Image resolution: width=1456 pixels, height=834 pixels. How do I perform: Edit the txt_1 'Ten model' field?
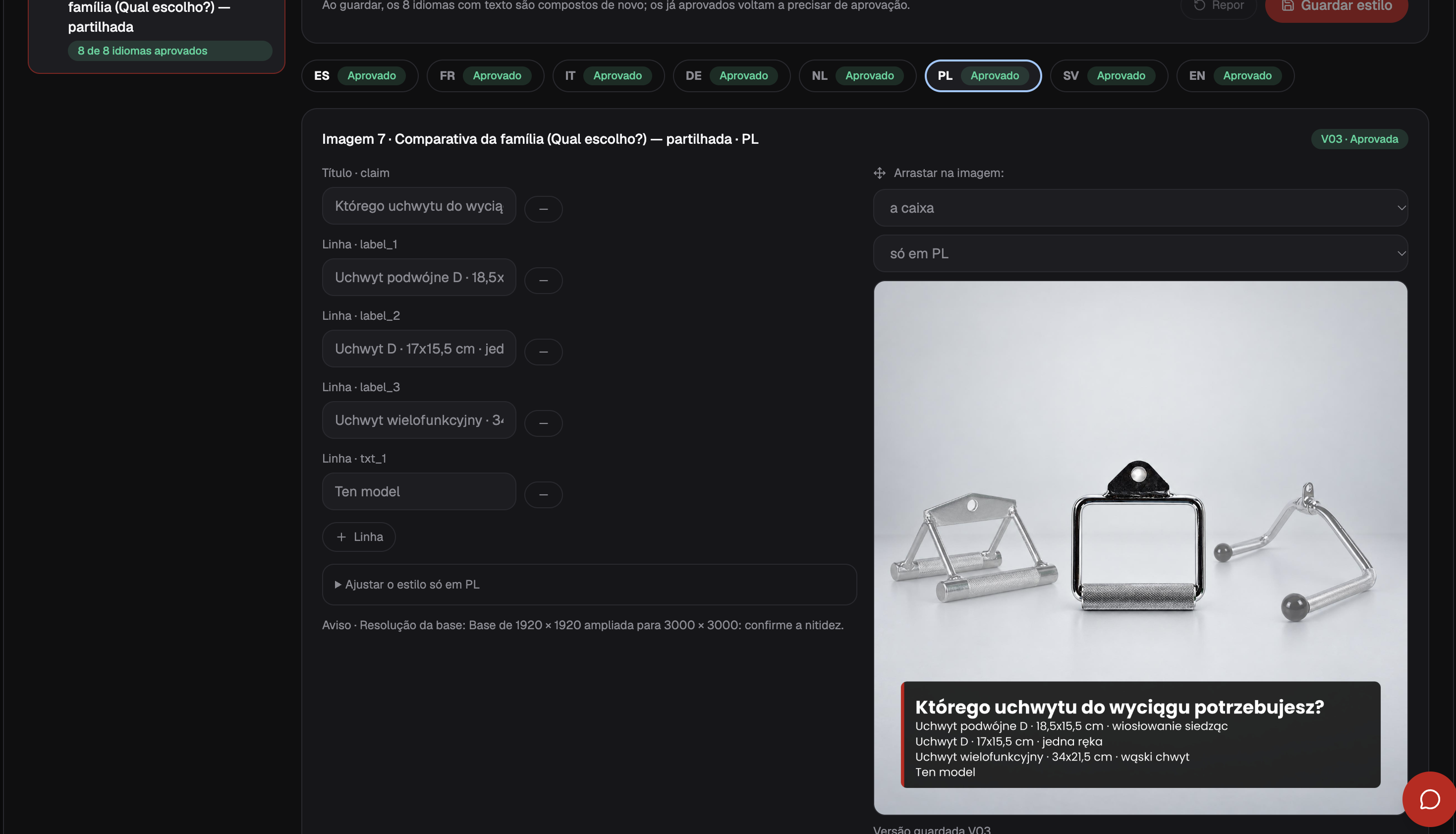(x=419, y=491)
